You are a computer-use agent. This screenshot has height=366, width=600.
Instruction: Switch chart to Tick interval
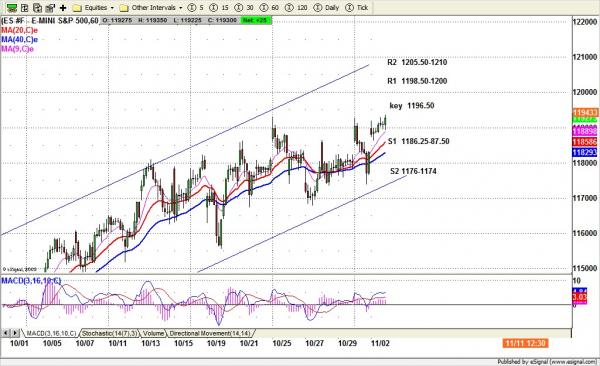356,7
